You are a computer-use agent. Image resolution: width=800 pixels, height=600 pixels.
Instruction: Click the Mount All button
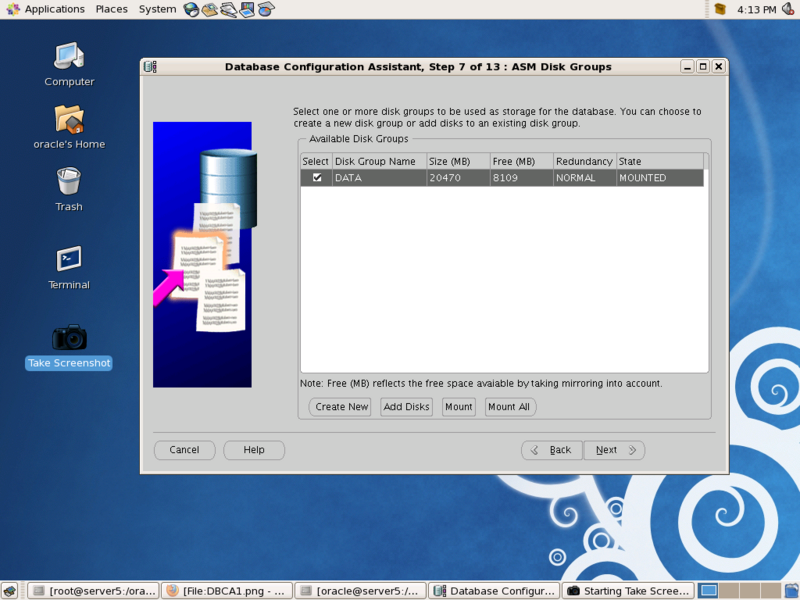point(510,407)
